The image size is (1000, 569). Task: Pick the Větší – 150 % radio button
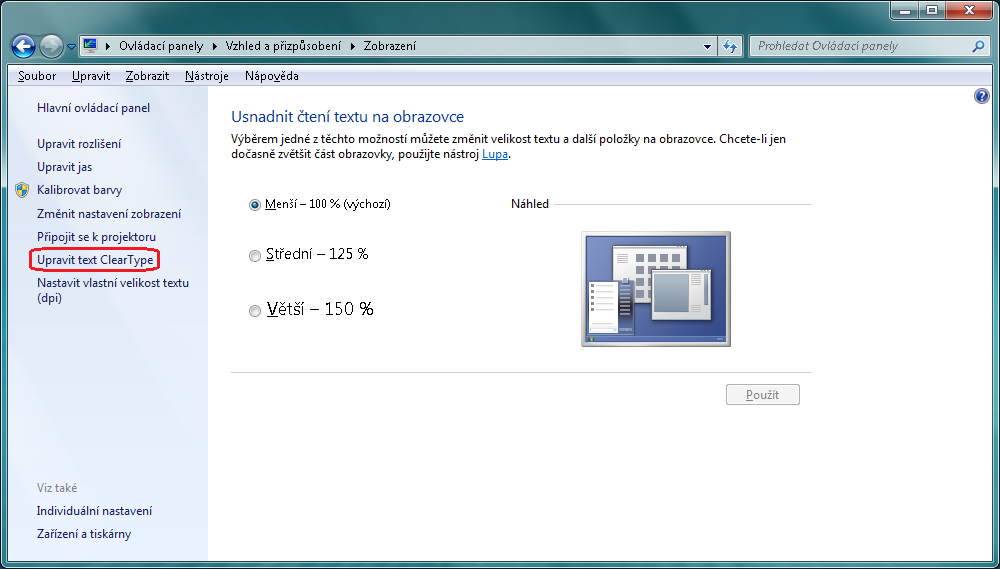254,311
